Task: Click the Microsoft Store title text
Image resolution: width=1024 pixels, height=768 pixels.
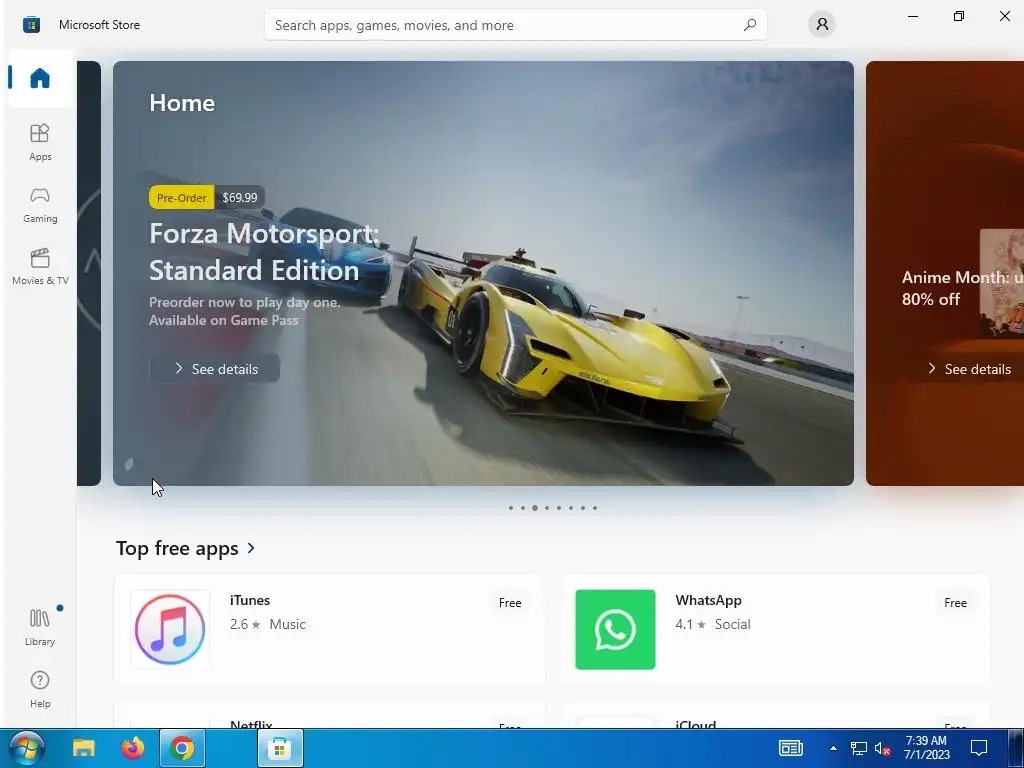Action: tap(99, 25)
